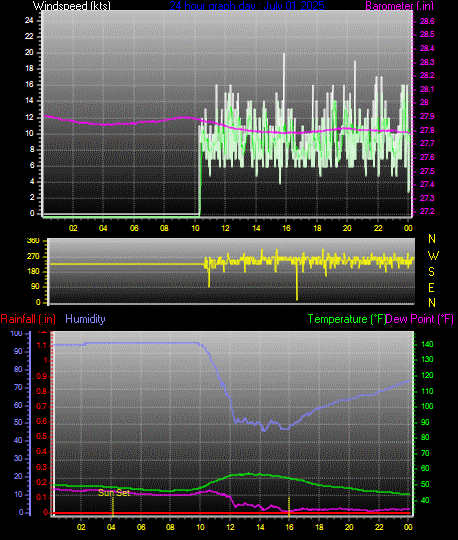
Task: Select the "Humidity" legend label
Action: [85, 319]
